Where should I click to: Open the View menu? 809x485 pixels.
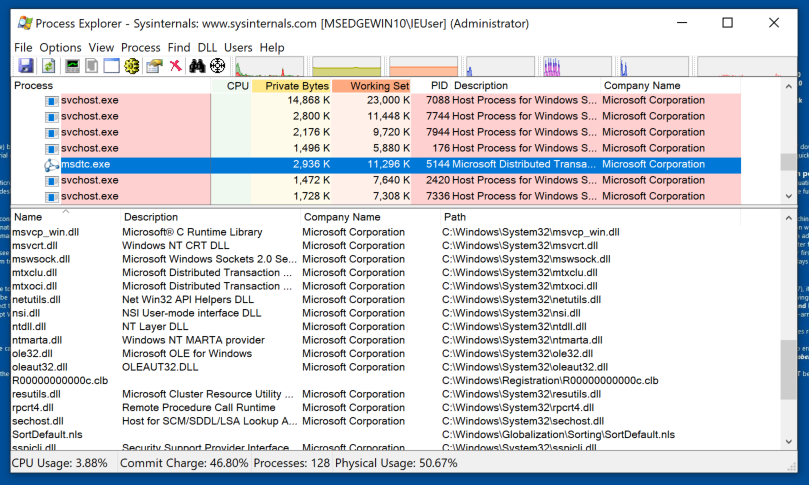[101, 47]
